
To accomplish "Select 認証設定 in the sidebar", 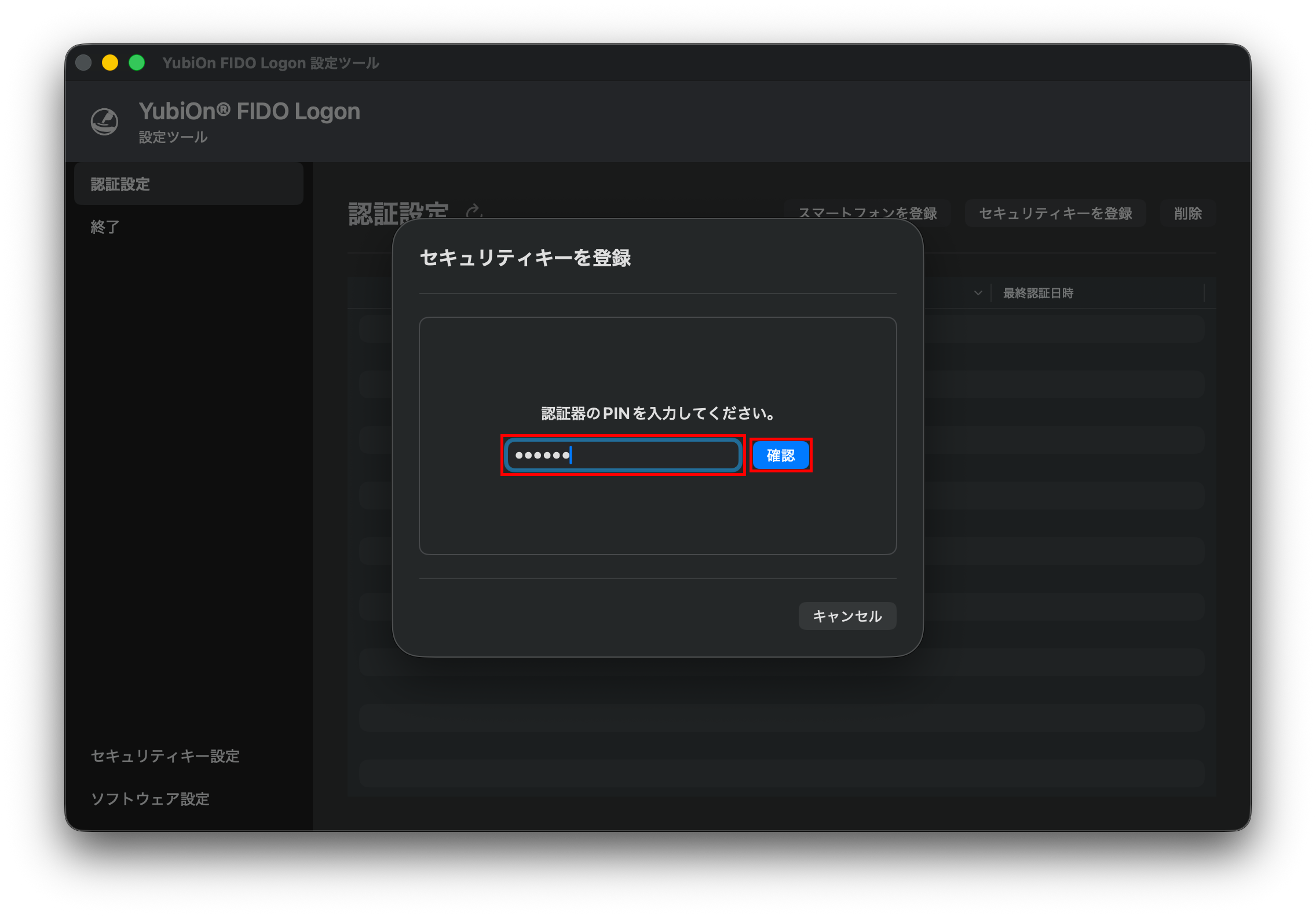I will 189,184.
